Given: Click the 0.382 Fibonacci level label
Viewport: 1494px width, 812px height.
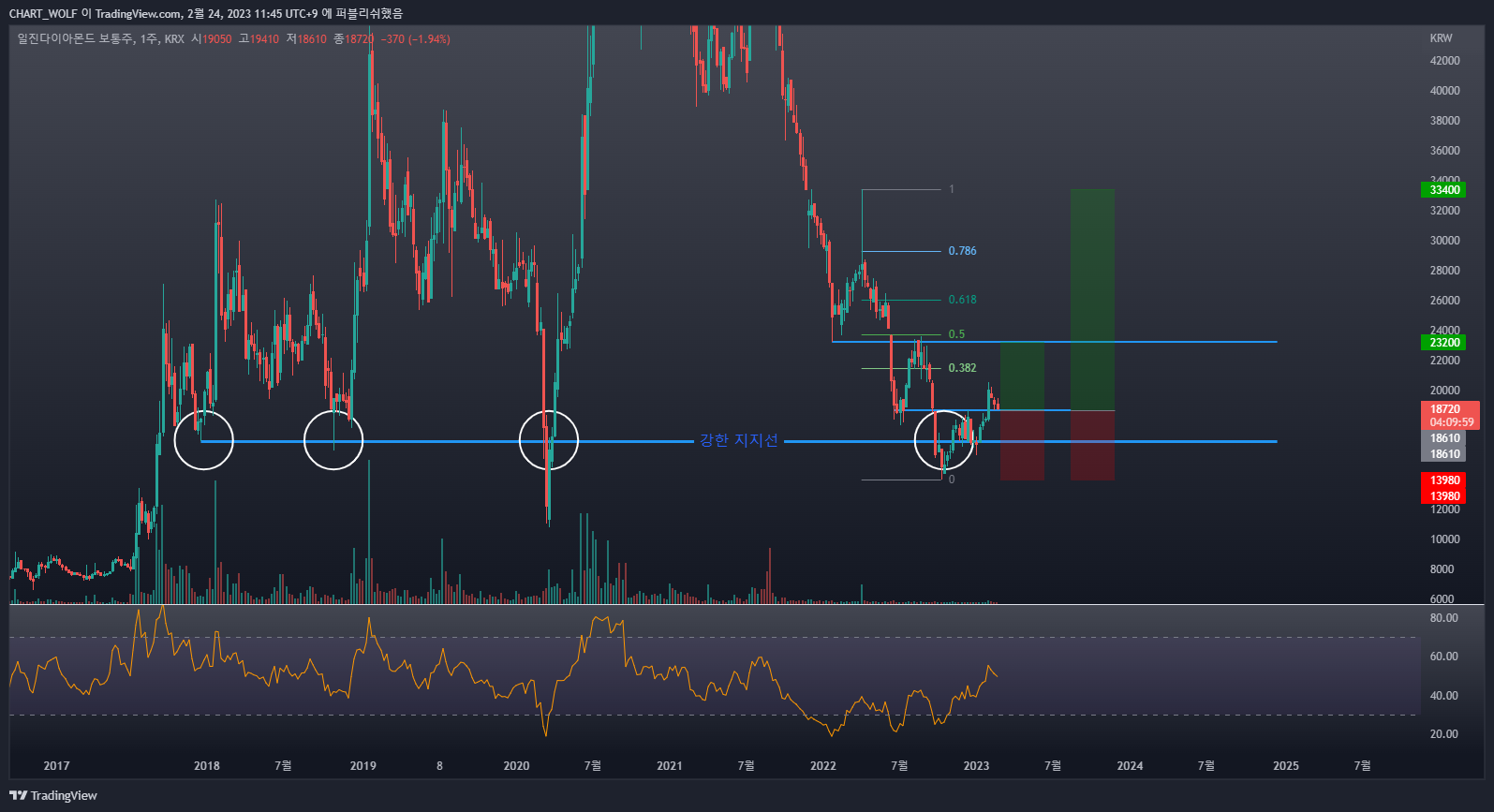Looking at the screenshot, I should pyautogui.click(x=962, y=368).
